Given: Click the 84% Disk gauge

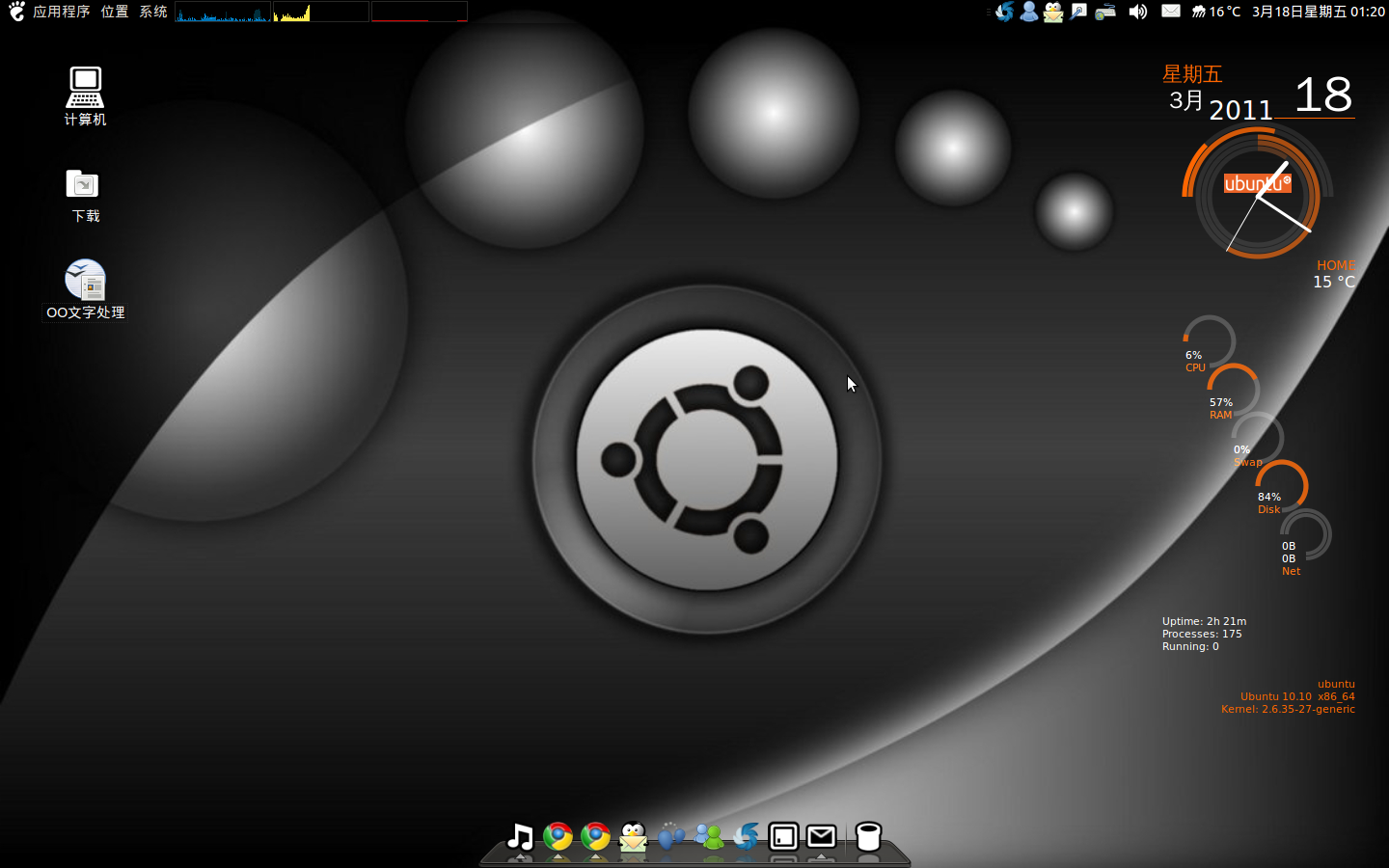Looking at the screenshot, I should pos(1281,485).
